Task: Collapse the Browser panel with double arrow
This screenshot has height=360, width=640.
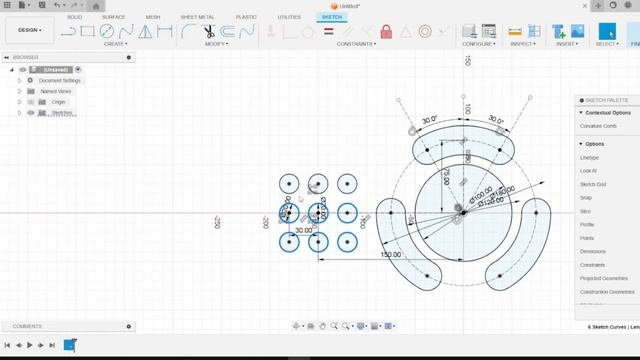Action: [x=6, y=58]
